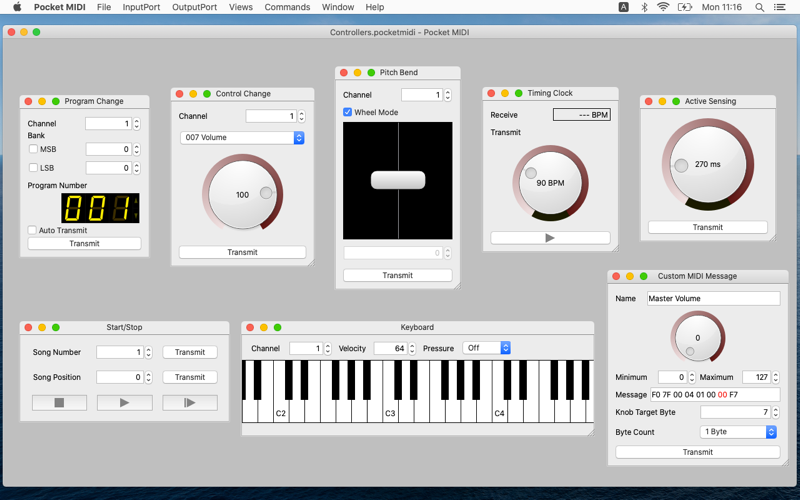Uncheck Wheel Mode in Pitch Bend
This screenshot has width=800, height=500.
pyautogui.click(x=347, y=112)
